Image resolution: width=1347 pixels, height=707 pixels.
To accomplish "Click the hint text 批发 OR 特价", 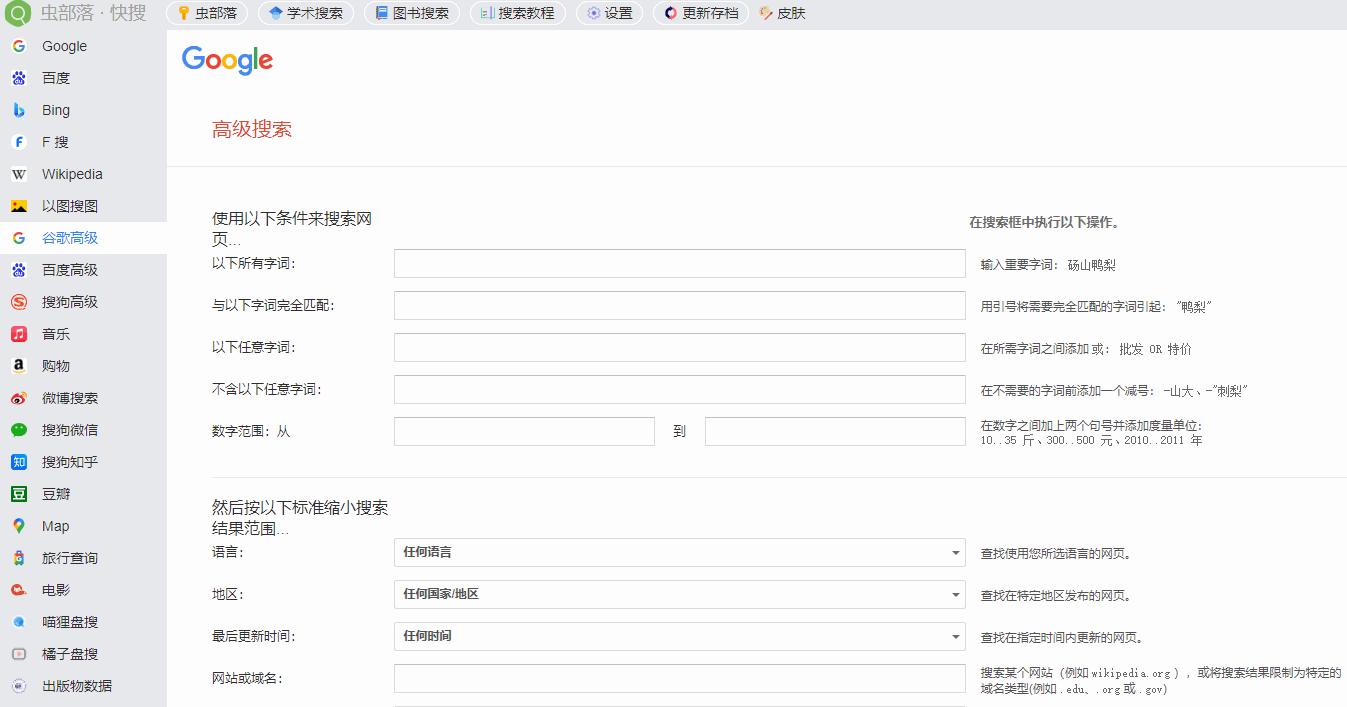I will point(1155,349).
